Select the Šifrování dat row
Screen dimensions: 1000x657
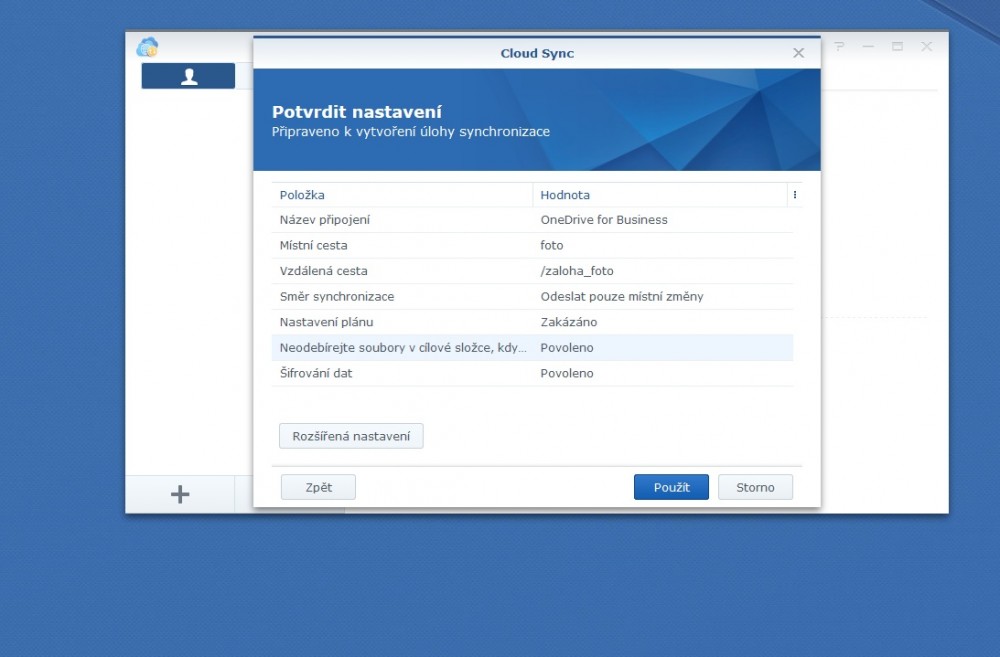click(x=532, y=373)
